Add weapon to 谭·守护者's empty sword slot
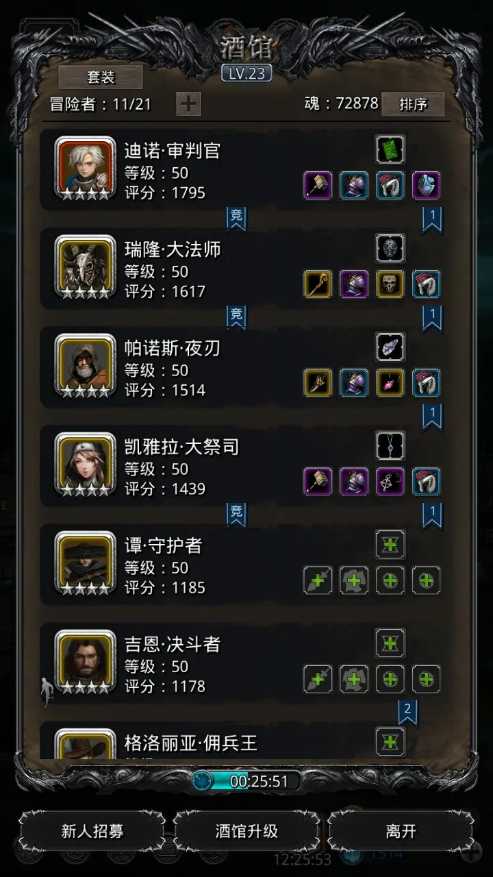This screenshot has height=877, width=493. [318, 581]
